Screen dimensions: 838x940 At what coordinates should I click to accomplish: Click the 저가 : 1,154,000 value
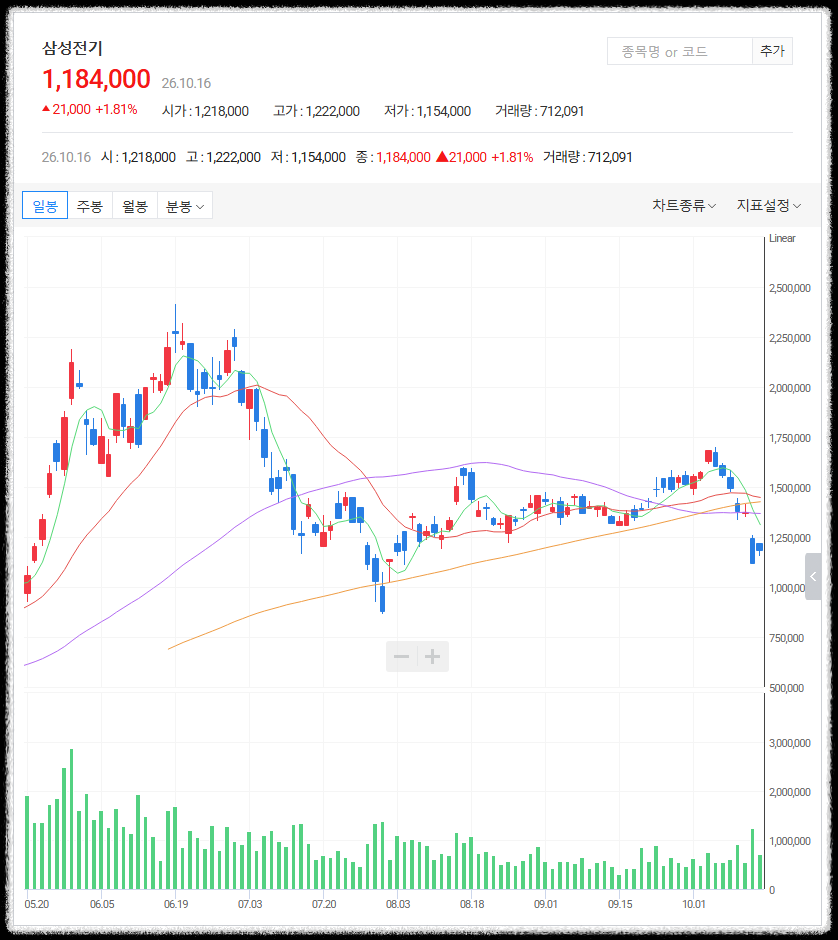tap(427, 111)
